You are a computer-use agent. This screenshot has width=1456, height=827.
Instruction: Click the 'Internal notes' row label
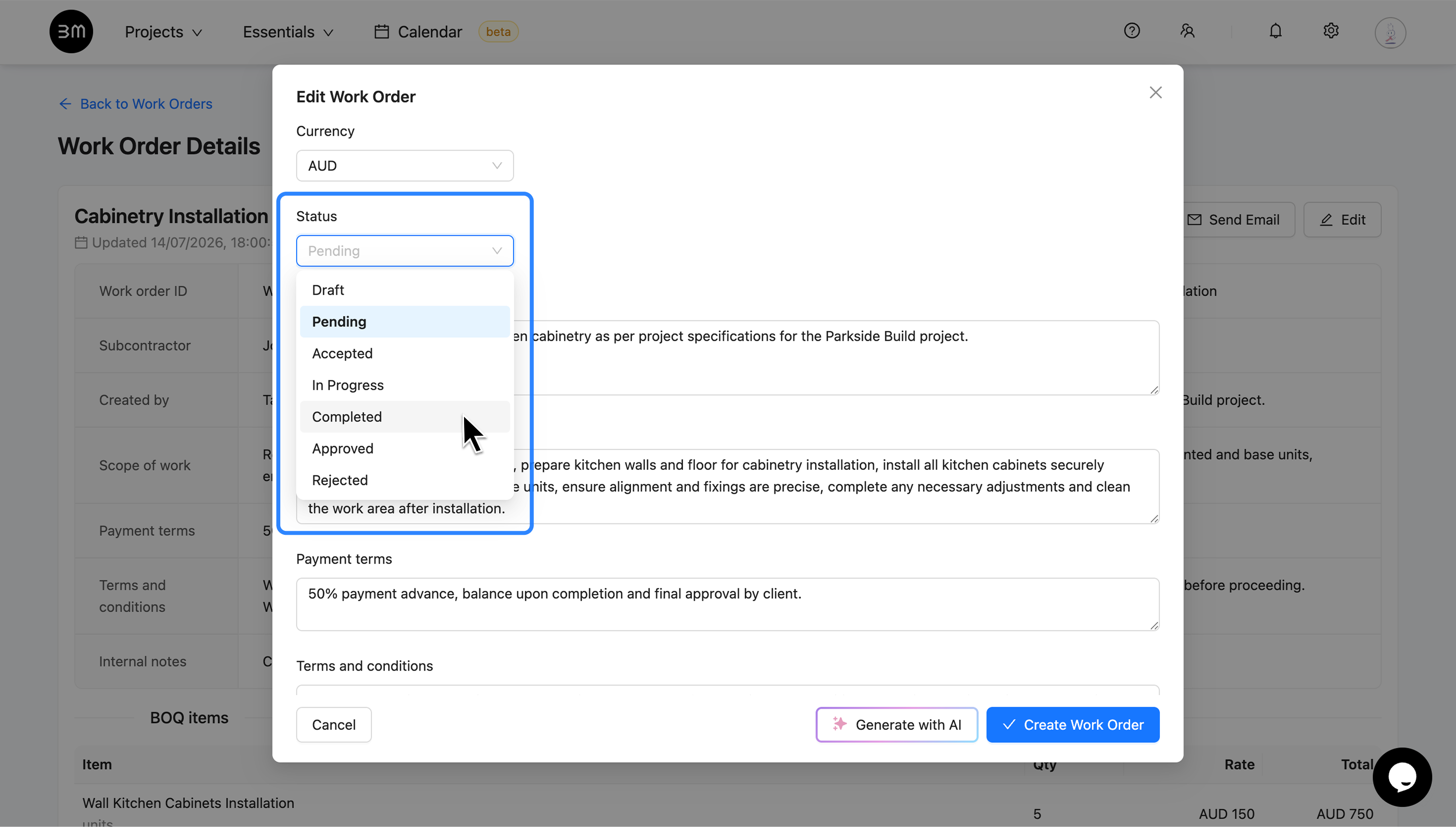[143, 662]
